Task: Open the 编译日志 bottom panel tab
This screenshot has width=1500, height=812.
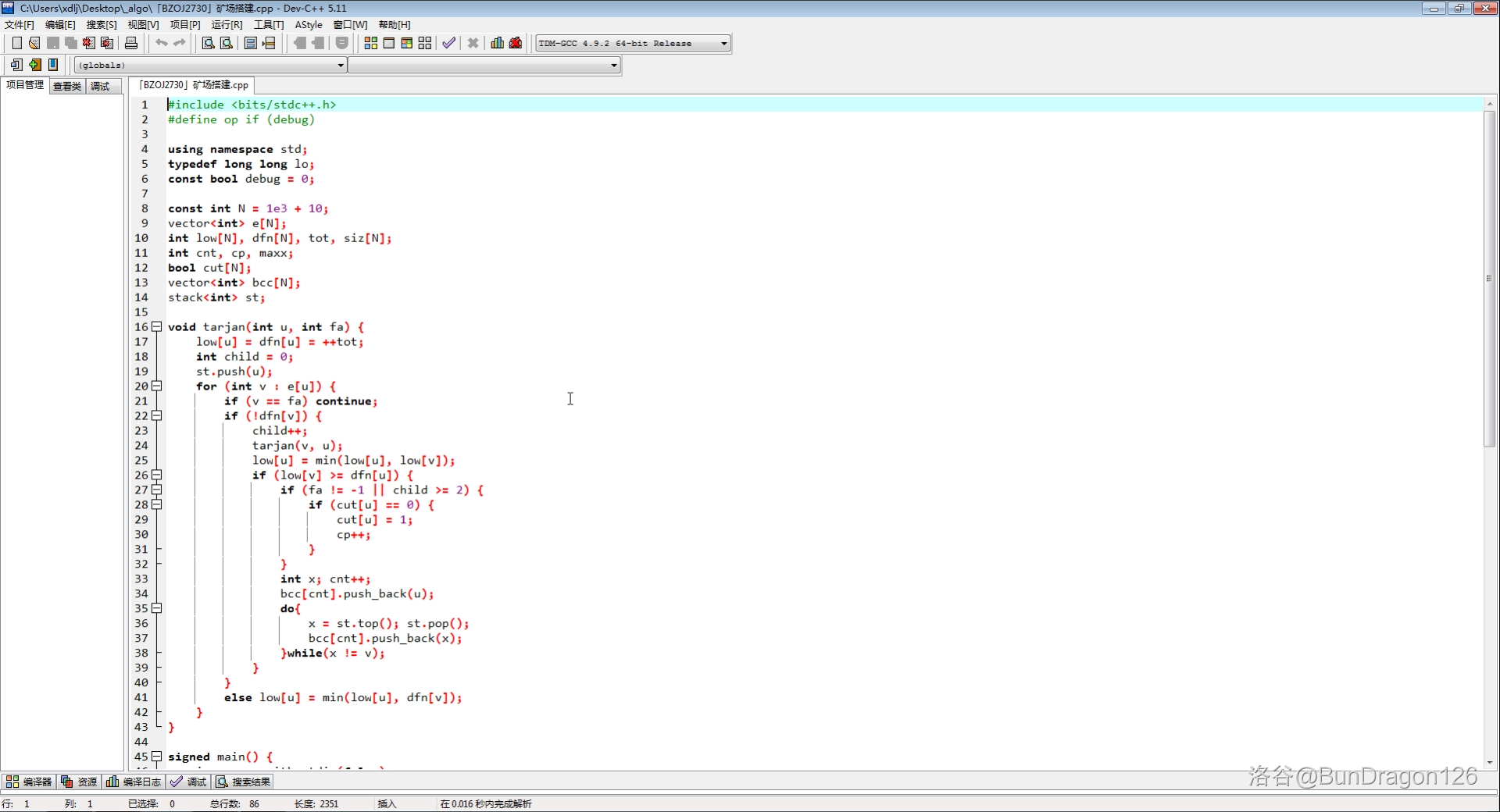Action: pos(134,782)
